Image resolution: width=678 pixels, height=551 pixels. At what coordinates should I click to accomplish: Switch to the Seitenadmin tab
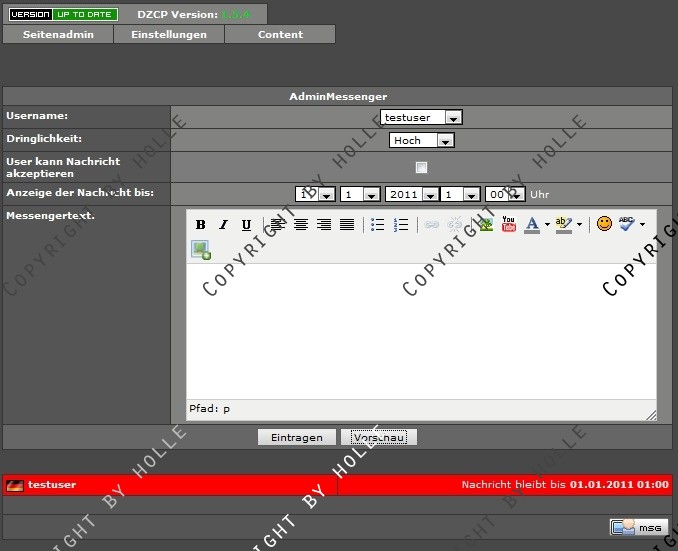(58, 34)
